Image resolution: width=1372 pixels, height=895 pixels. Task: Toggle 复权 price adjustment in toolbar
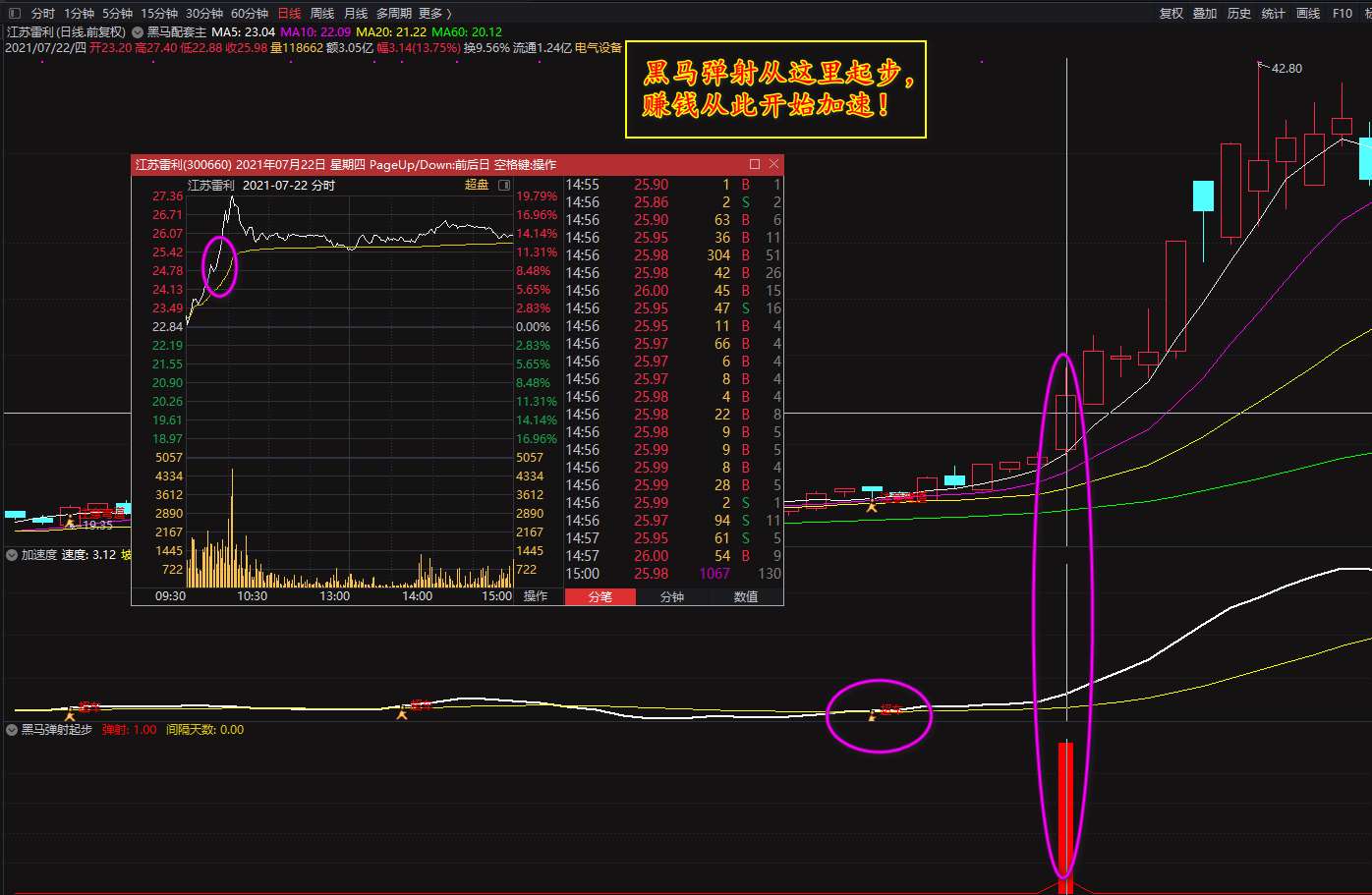tap(1172, 13)
